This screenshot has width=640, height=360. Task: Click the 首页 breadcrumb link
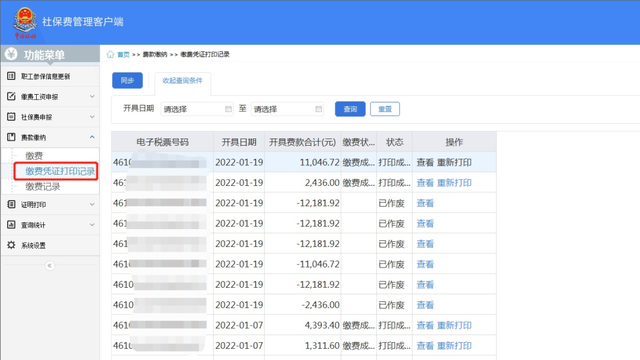(123, 55)
